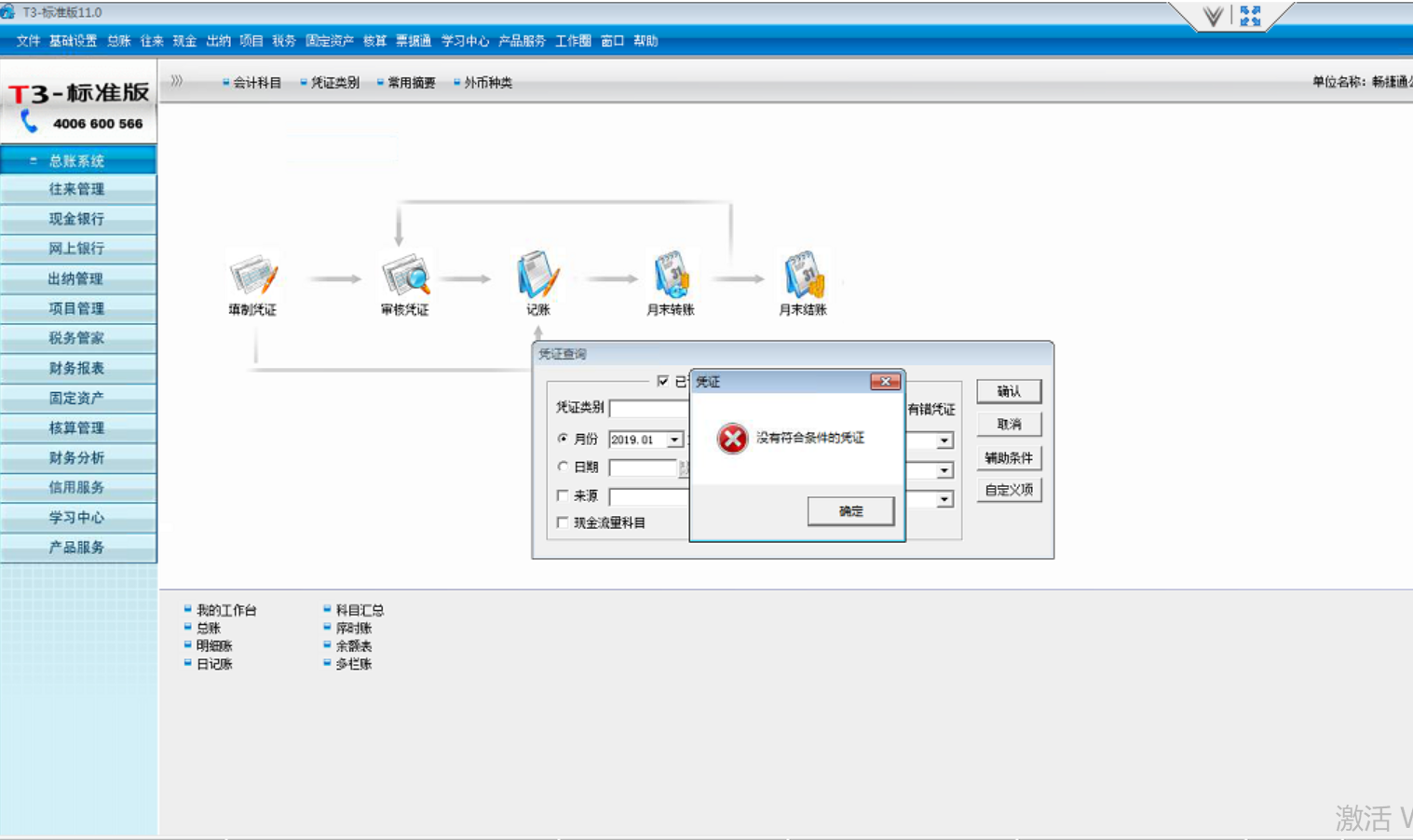The image size is (1413, 840).
Task: Select 税务管家 in sidebar
Action: (x=78, y=338)
